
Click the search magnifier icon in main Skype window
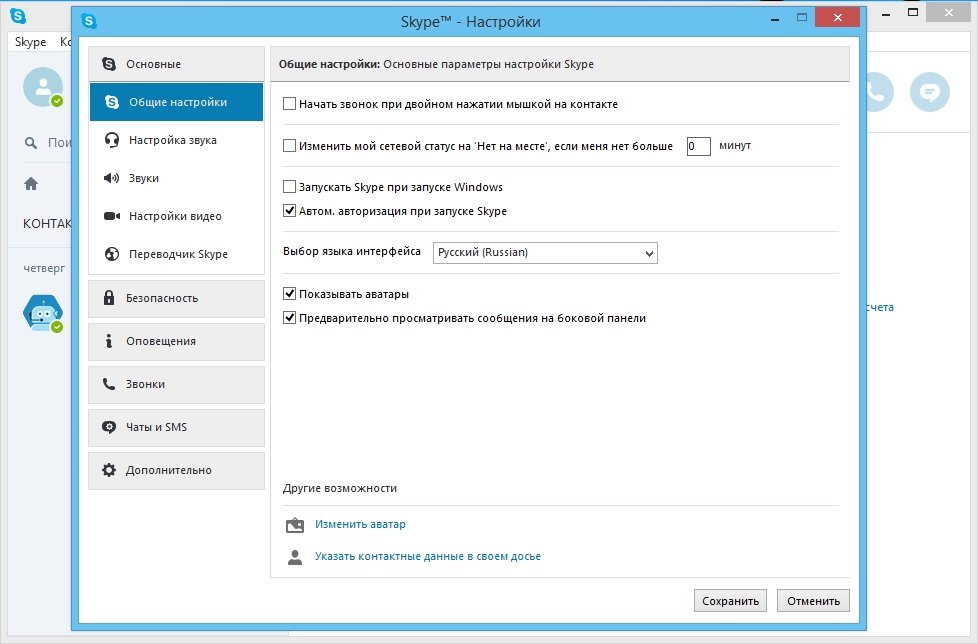pyautogui.click(x=31, y=143)
